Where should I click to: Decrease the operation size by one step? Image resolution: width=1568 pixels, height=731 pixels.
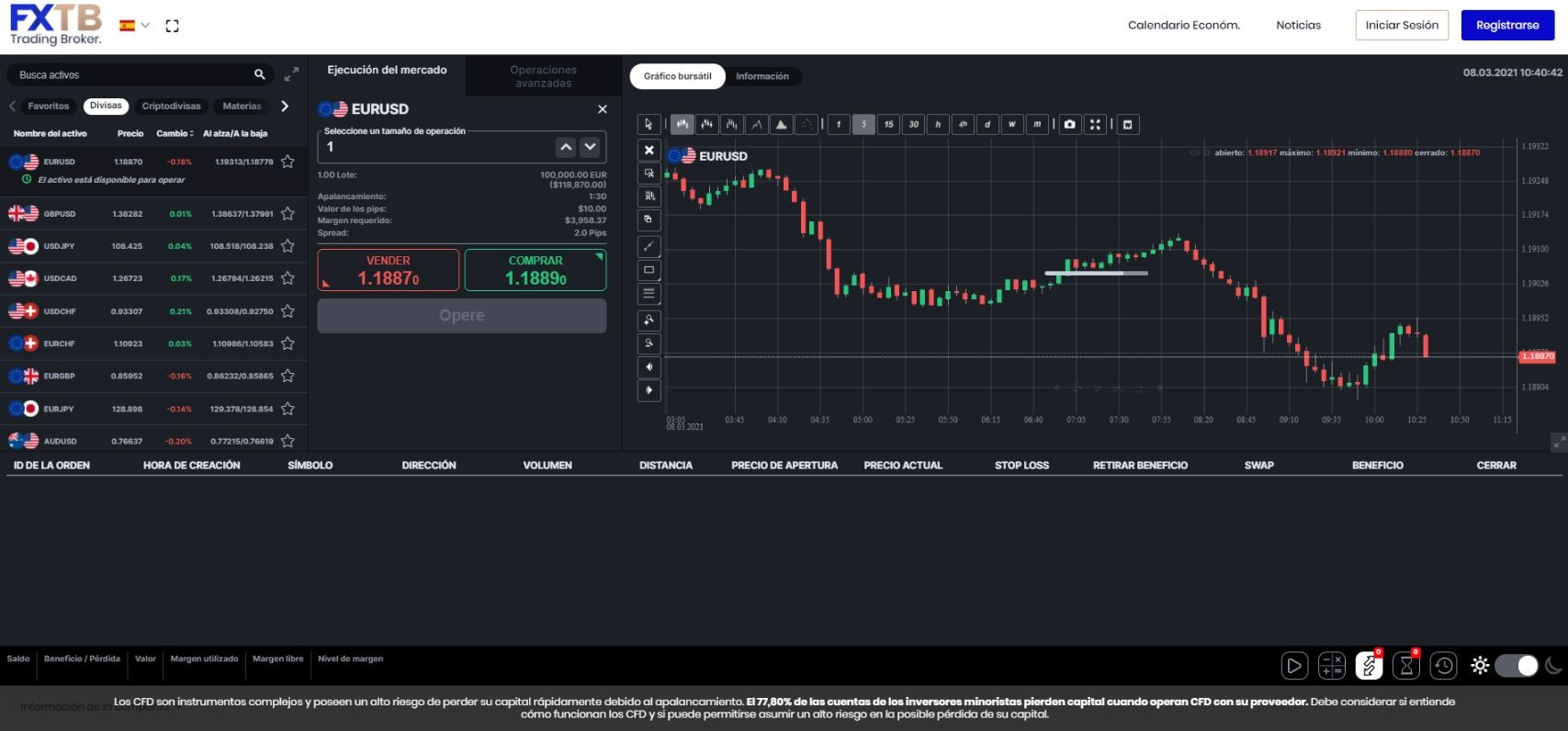(590, 147)
